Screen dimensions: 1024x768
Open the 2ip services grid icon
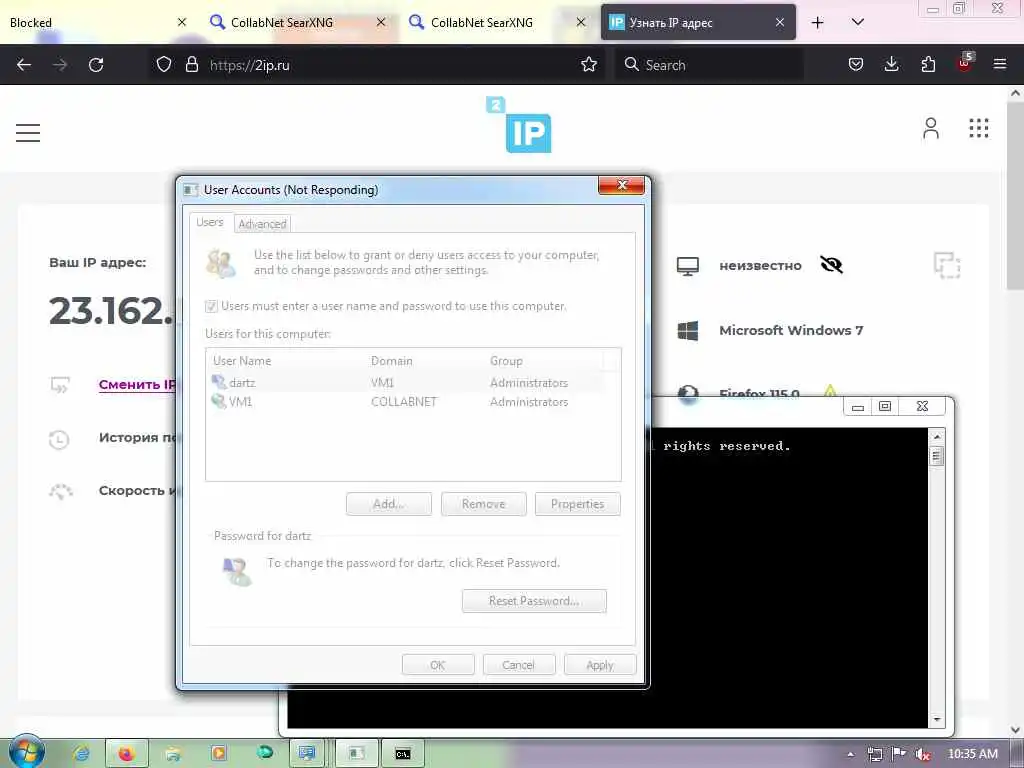[x=978, y=128]
